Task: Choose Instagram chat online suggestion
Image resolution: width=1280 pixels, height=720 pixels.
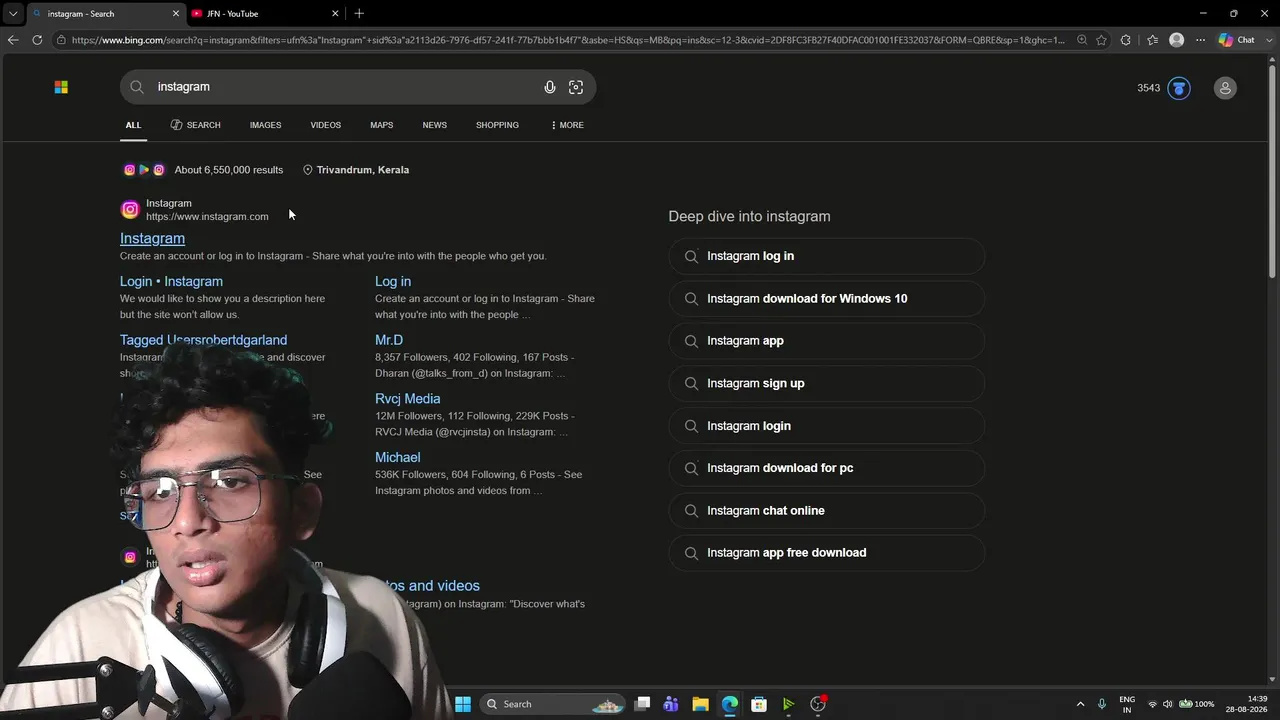Action: pos(827,511)
